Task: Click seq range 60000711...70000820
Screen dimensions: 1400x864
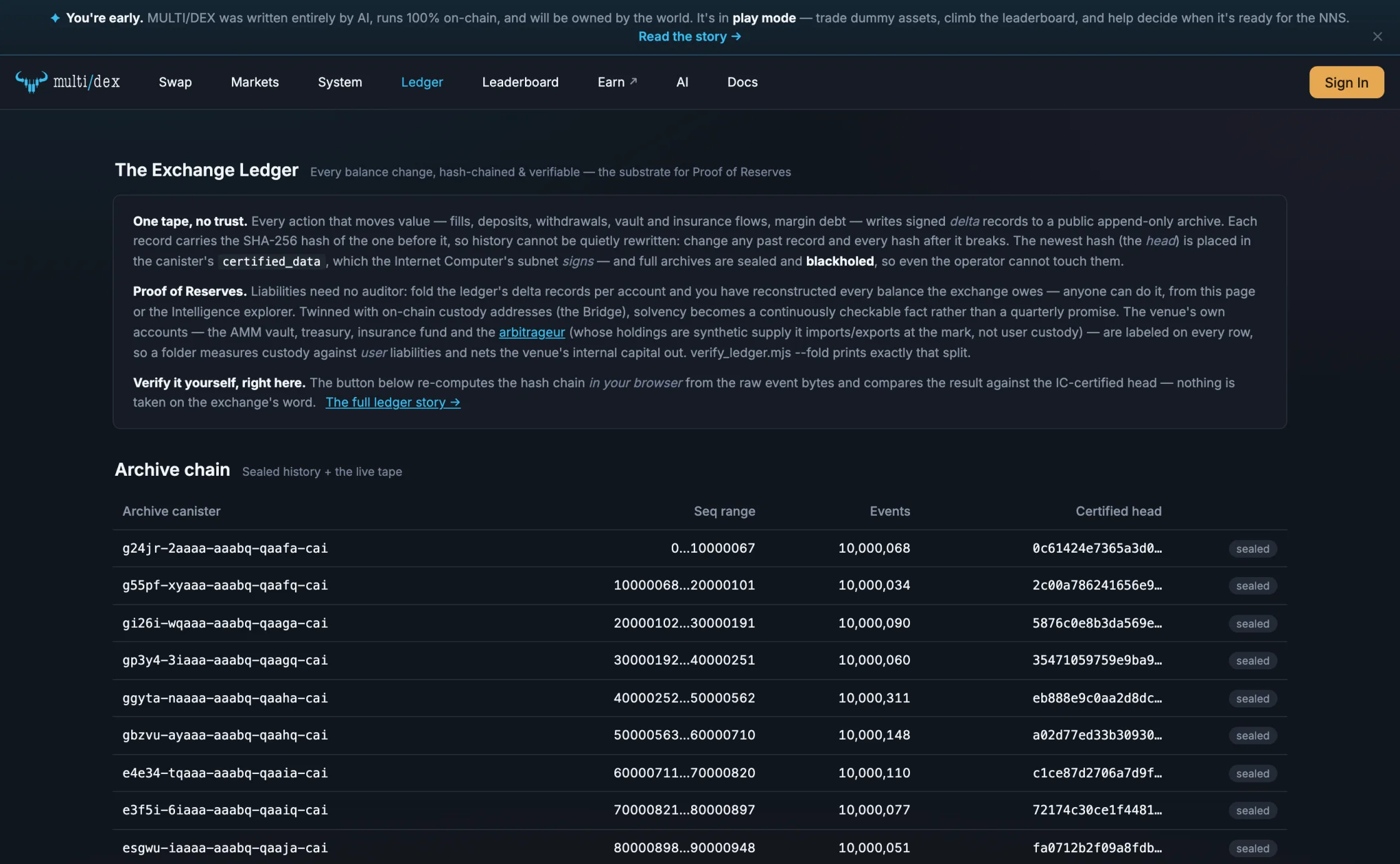Action: click(x=684, y=773)
